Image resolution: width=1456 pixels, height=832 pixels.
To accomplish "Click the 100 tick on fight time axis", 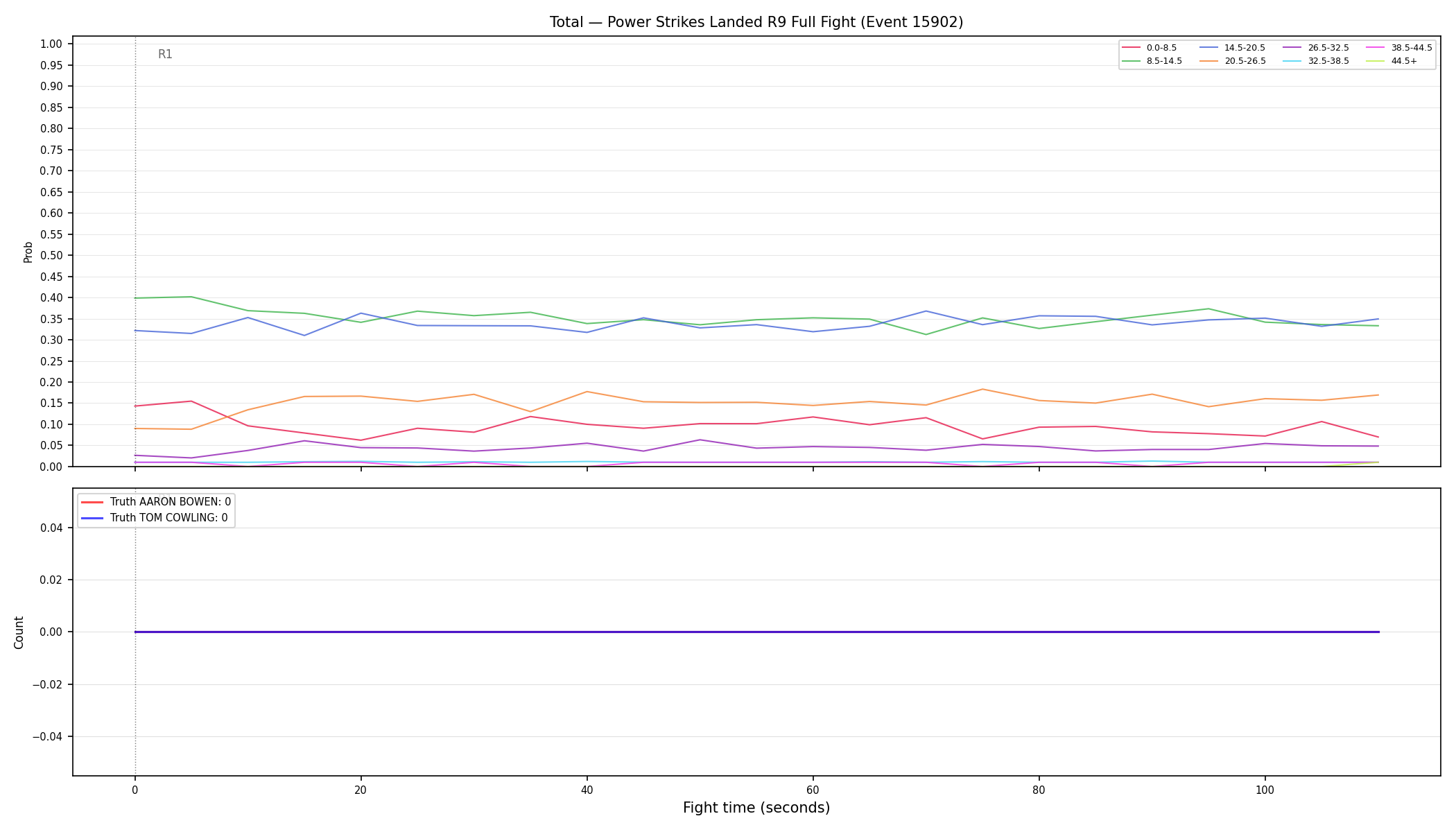I will point(1265,790).
